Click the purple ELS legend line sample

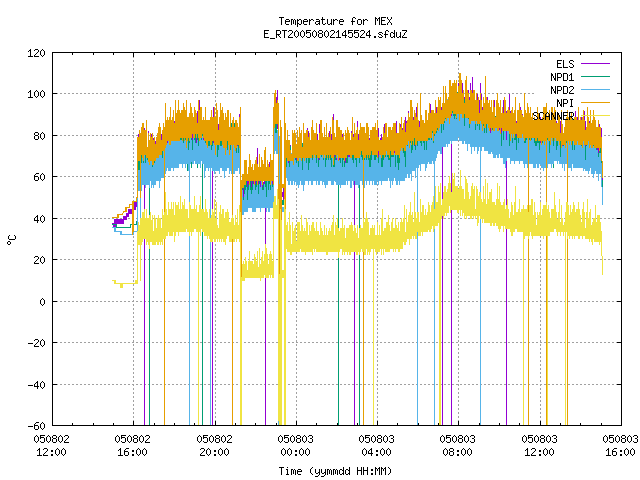click(x=595, y=64)
